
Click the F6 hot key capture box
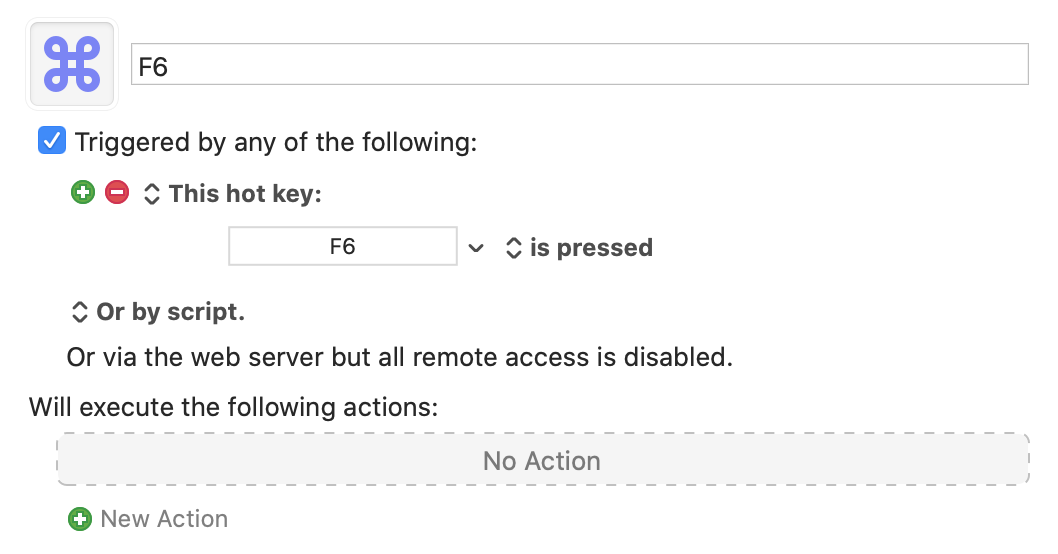coord(343,246)
